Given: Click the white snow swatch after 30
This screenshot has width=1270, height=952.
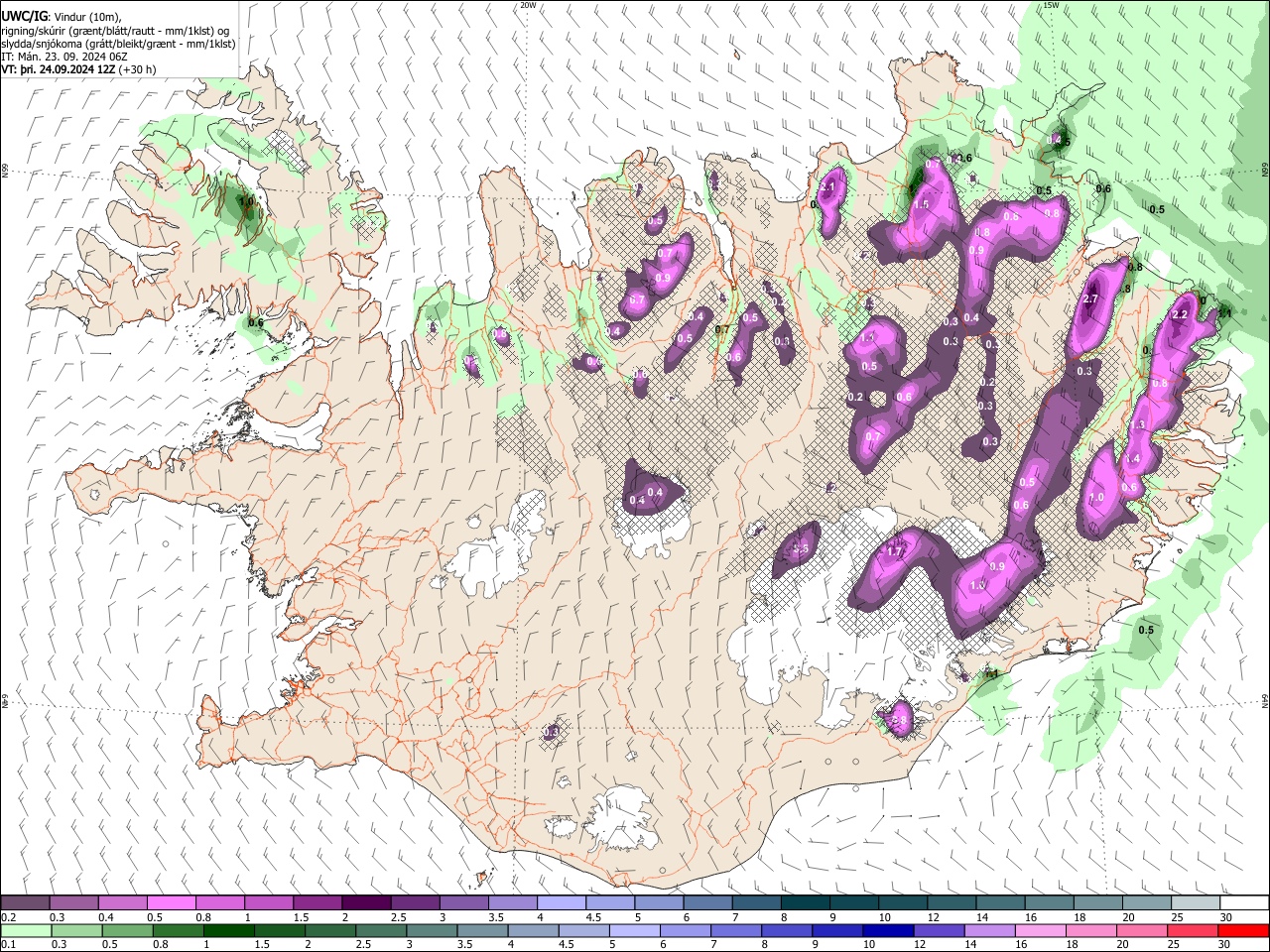Looking at the screenshot, I should [x=1244, y=903].
